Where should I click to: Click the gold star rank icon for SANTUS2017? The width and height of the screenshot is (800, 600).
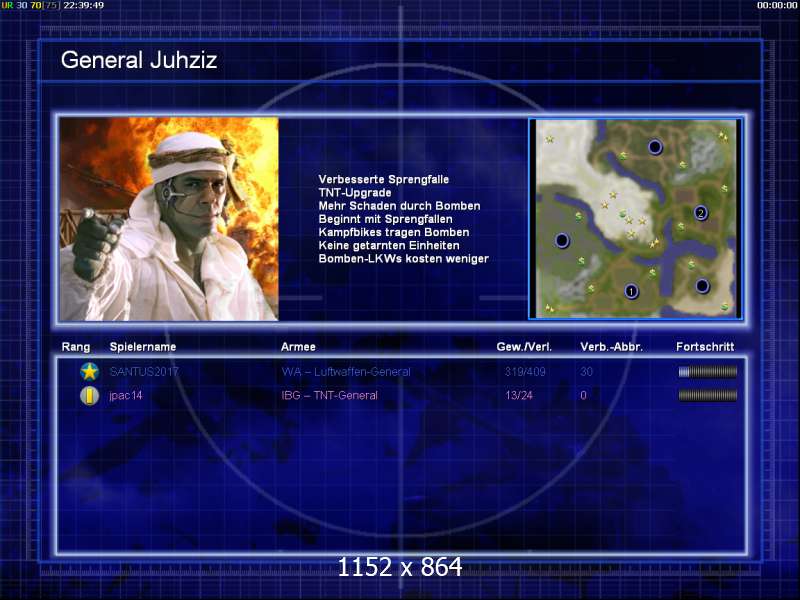(x=89, y=371)
